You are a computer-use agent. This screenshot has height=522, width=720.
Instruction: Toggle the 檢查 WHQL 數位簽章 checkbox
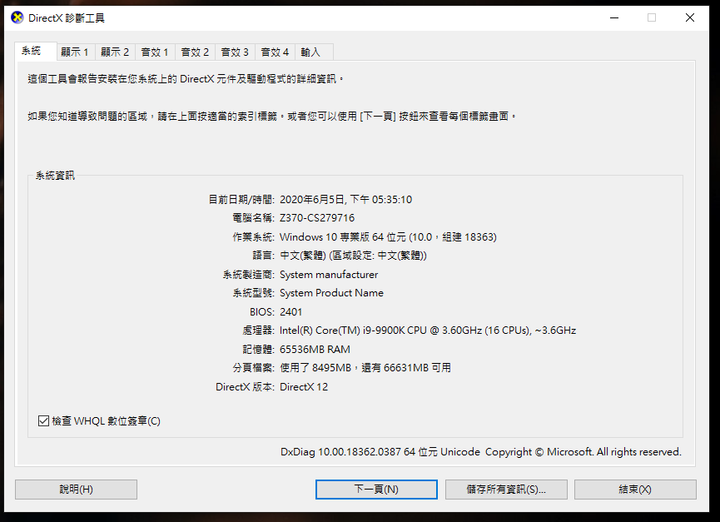[x=43, y=421]
